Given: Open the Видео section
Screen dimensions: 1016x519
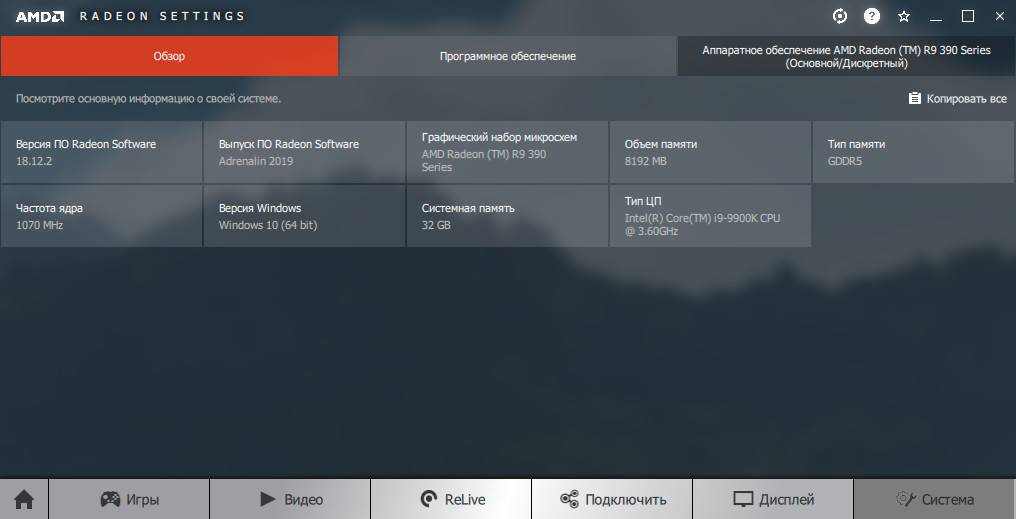Looking at the screenshot, I should pyautogui.click(x=290, y=500).
